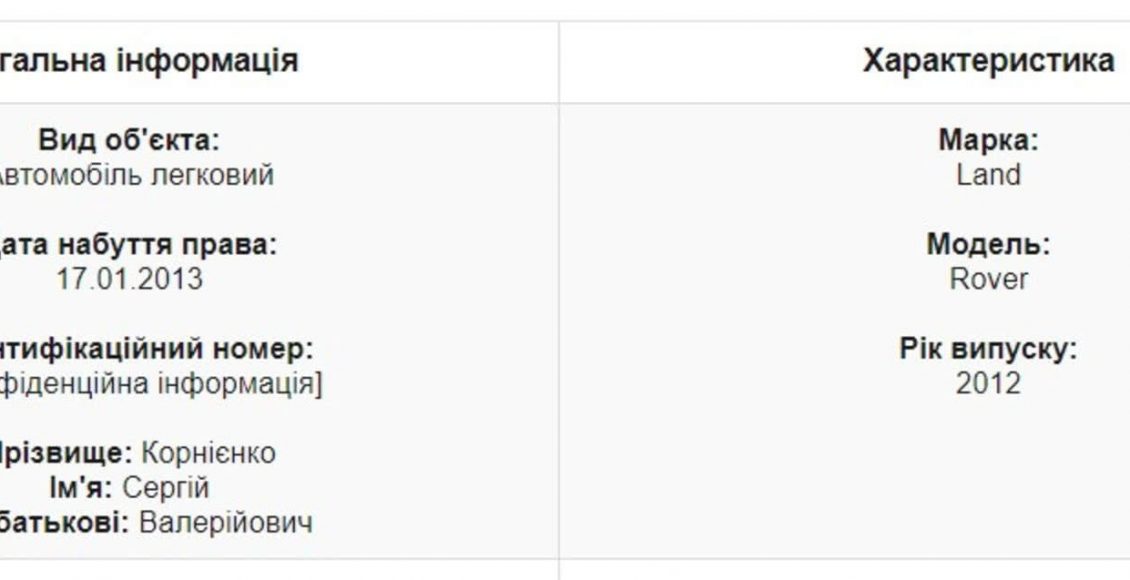Click the surname Корнієнко
1130x580 pixels.
208,453
